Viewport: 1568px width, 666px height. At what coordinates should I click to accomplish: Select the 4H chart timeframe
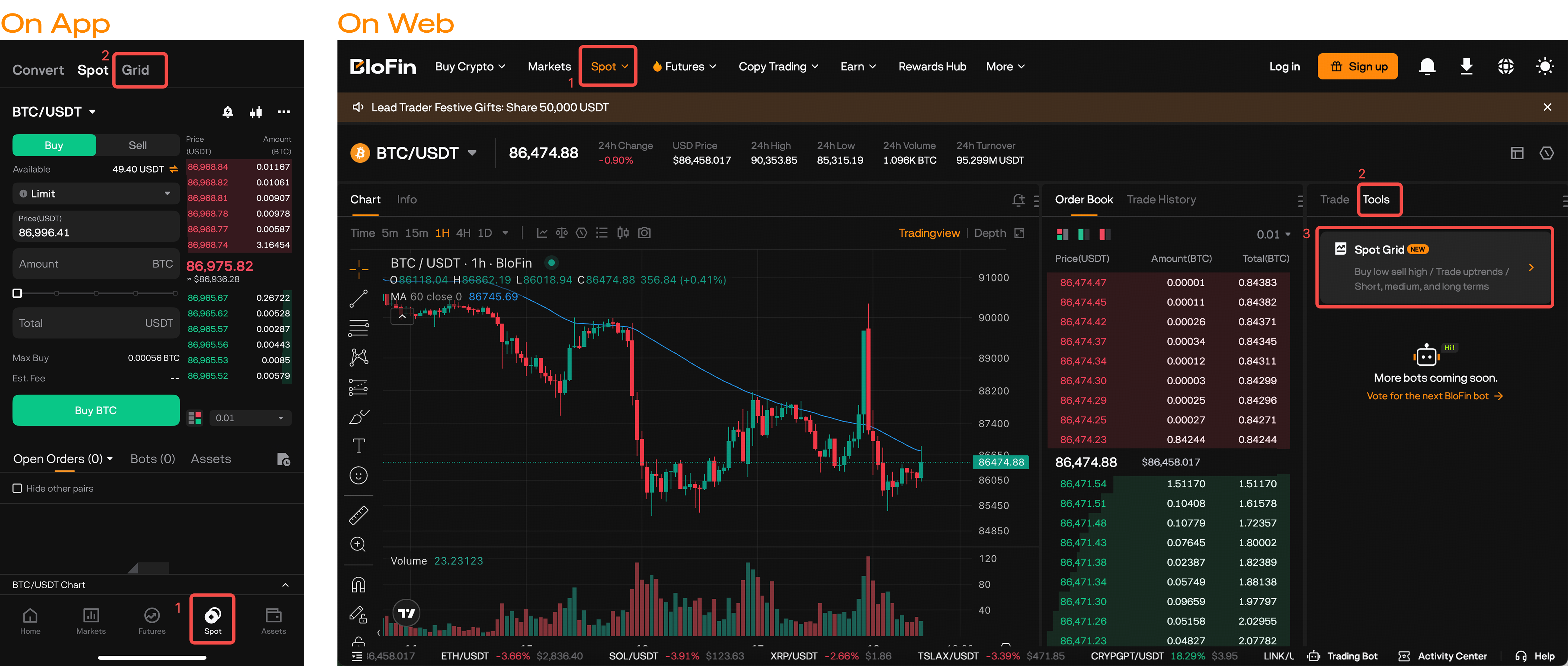[x=463, y=233]
